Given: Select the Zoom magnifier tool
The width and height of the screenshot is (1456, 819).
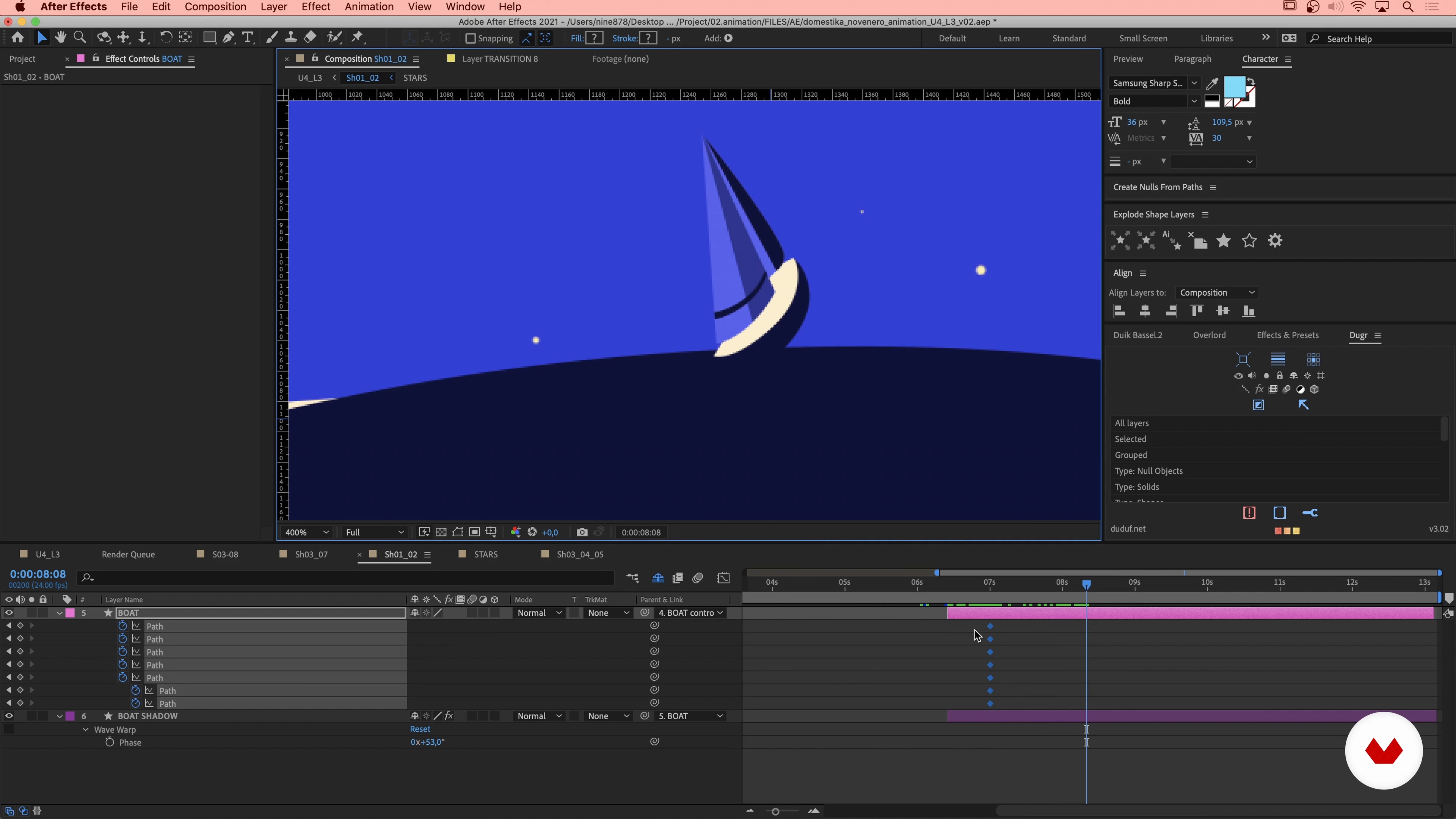Looking at the screenshot, I should point(80,38).
